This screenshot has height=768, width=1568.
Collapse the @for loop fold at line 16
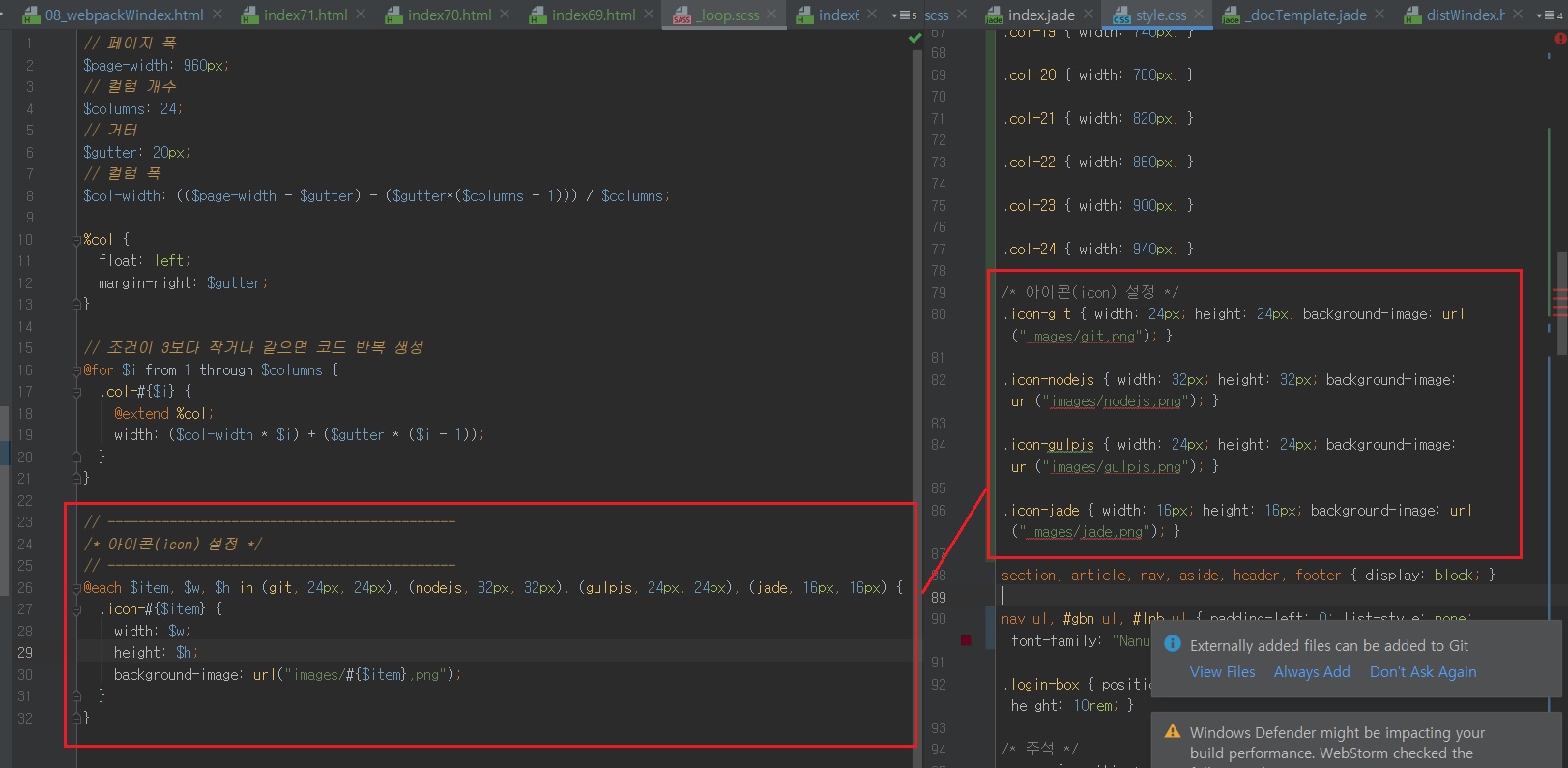pos(75,369)
